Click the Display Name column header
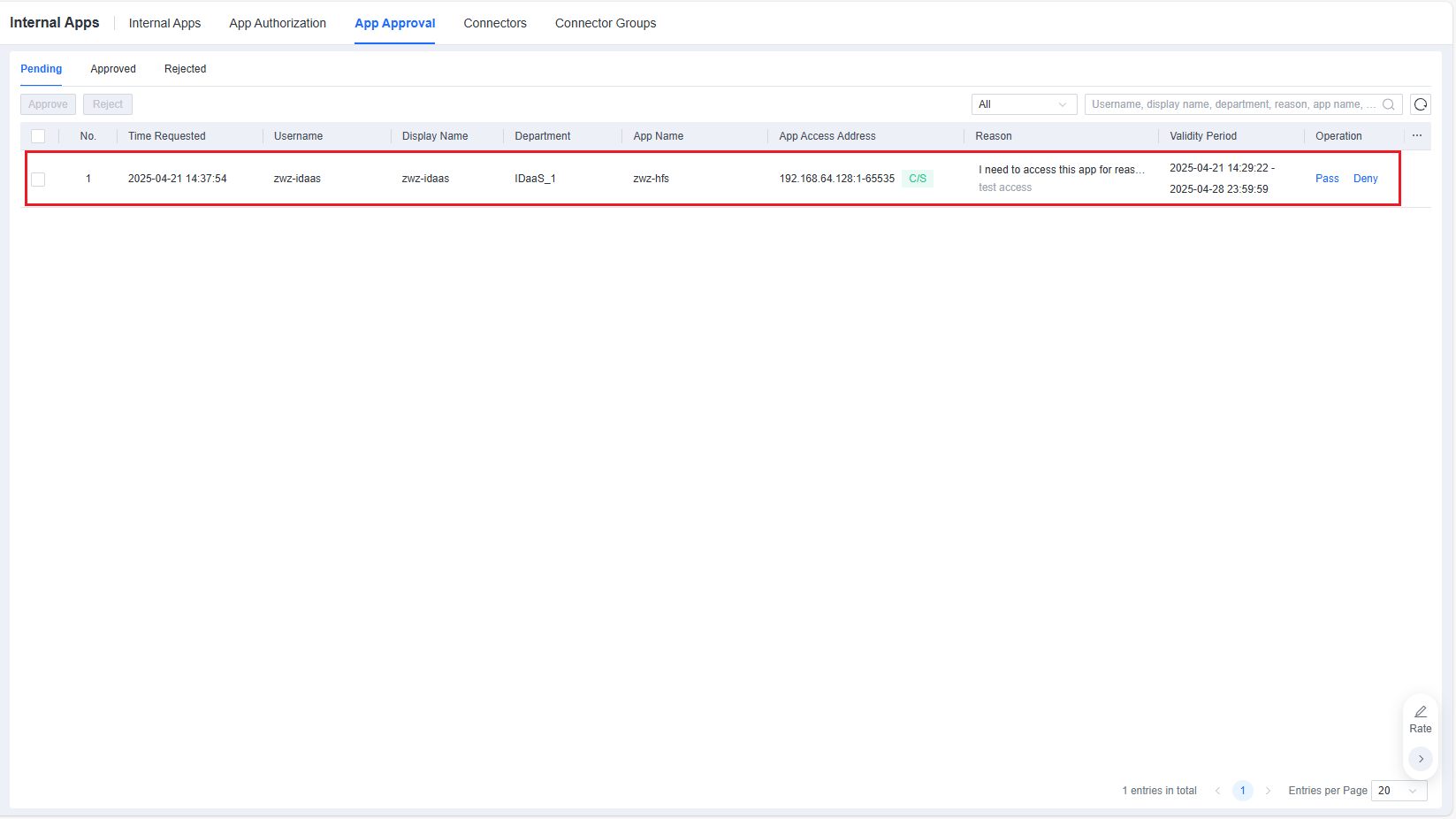Viewport: 1456px width, 819px height. click(x=435, y=136)
